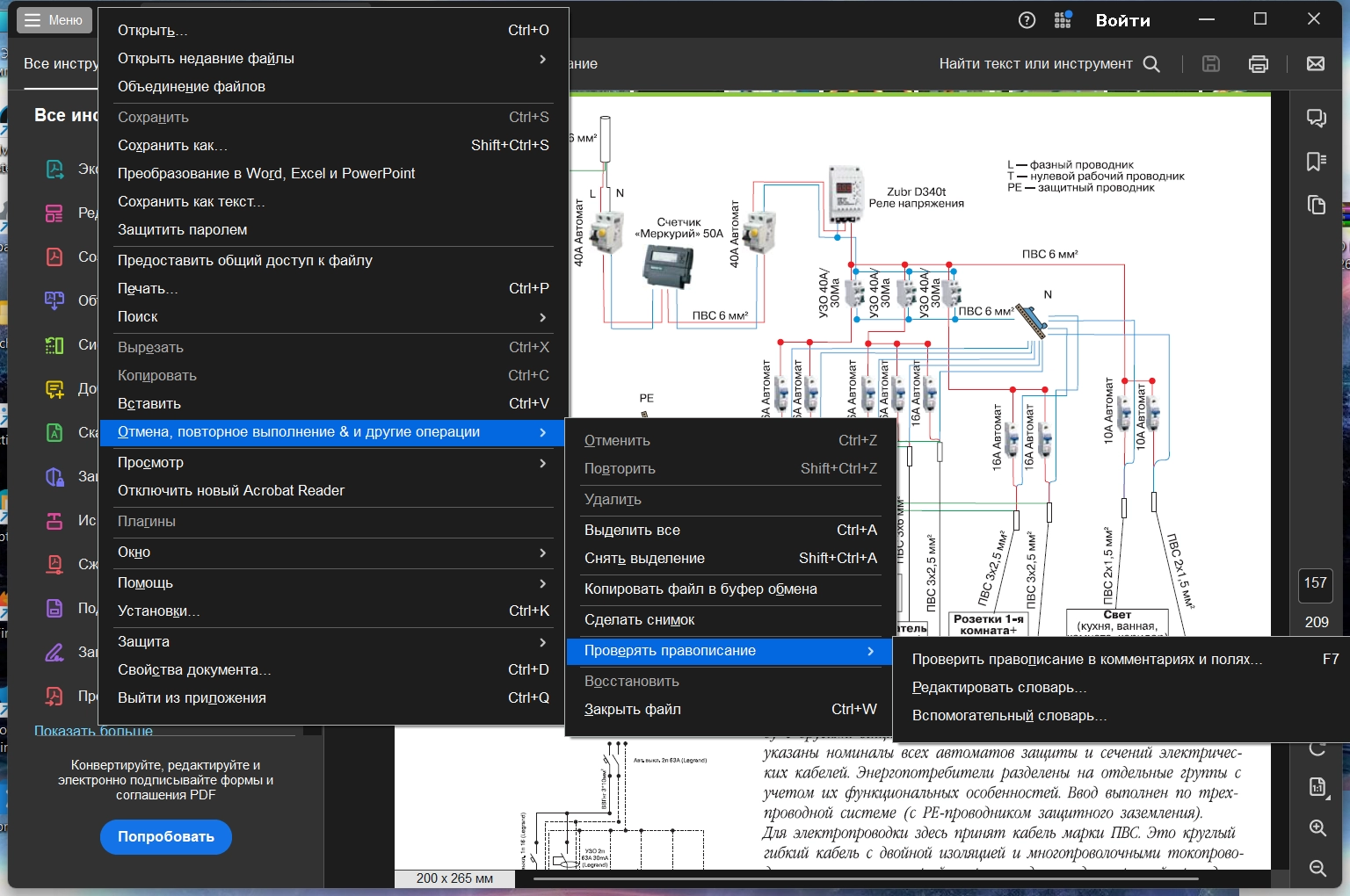Click the zoom out magnifier icon
Screen dimensions: 1350x896
(1317, 868)
